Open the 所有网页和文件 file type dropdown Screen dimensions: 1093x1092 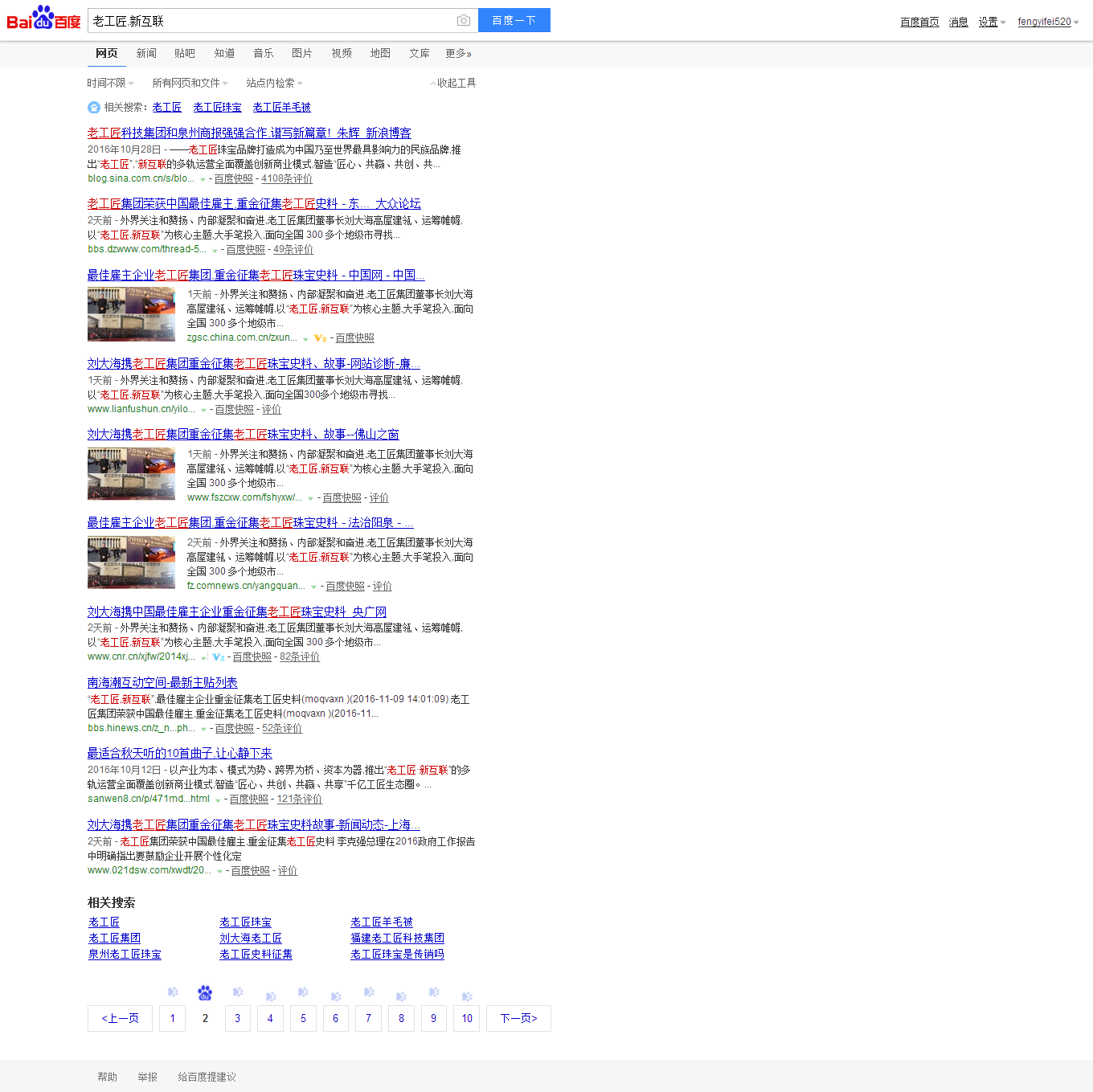pyautogui.click(x=190, y=83)
